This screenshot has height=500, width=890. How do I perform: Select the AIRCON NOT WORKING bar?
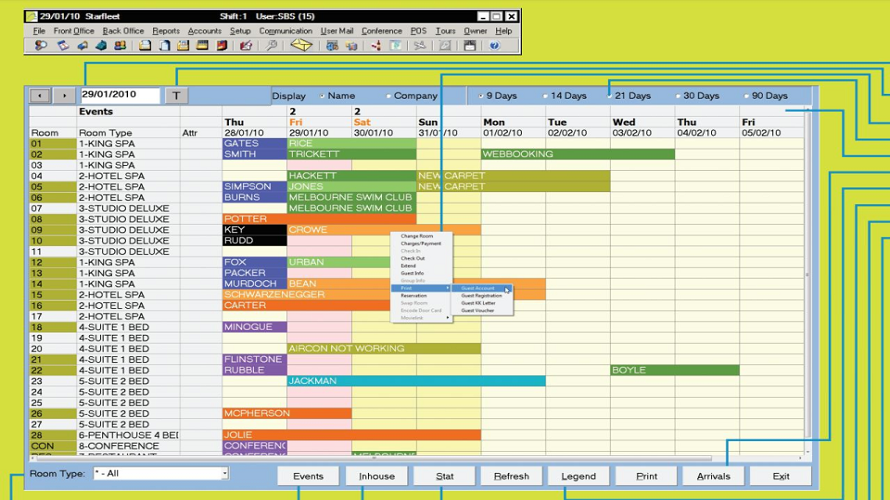coord(384,348)
